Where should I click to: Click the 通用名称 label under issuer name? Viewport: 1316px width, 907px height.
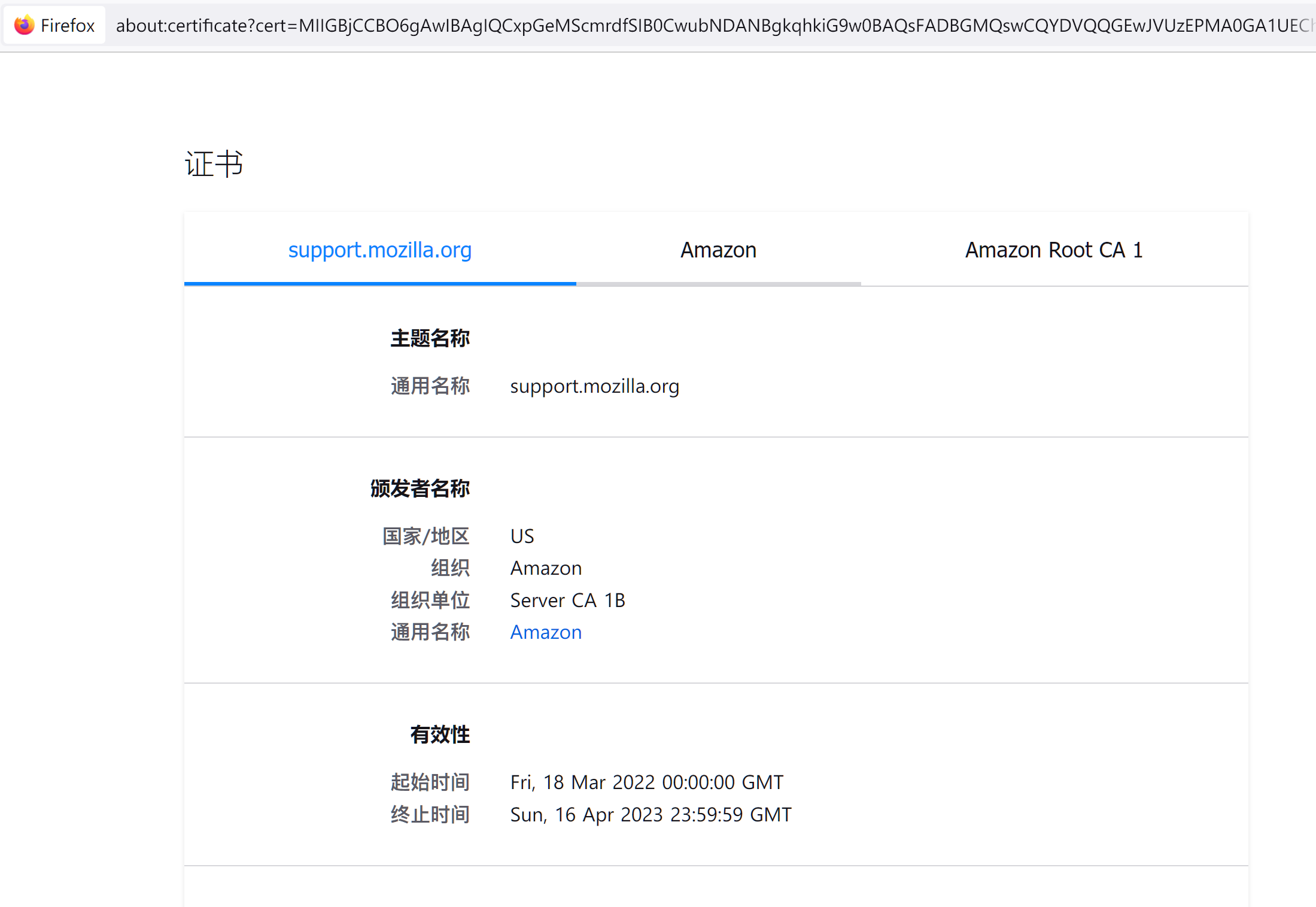click(x=430, y=632)
